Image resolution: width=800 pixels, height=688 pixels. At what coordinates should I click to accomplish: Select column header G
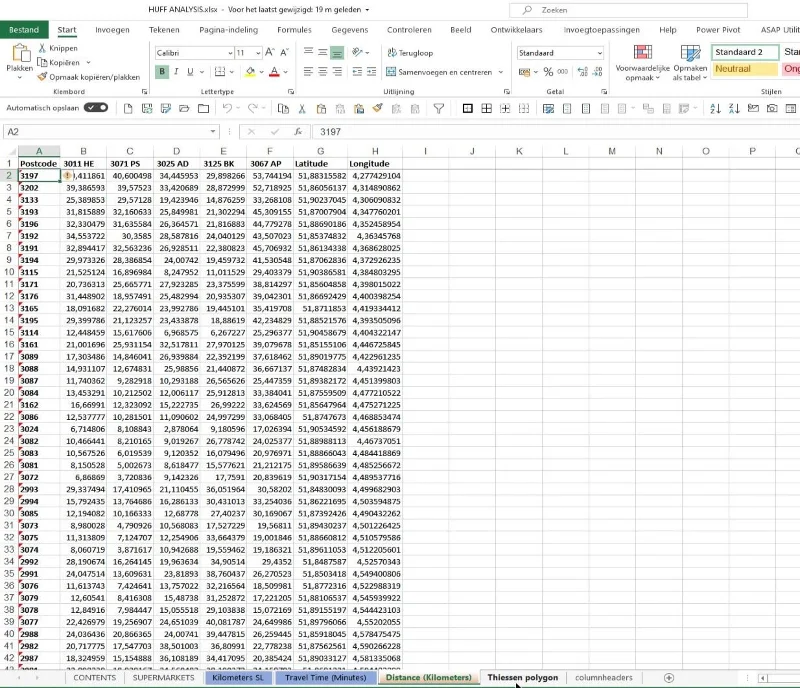click(x=320, y=151)
